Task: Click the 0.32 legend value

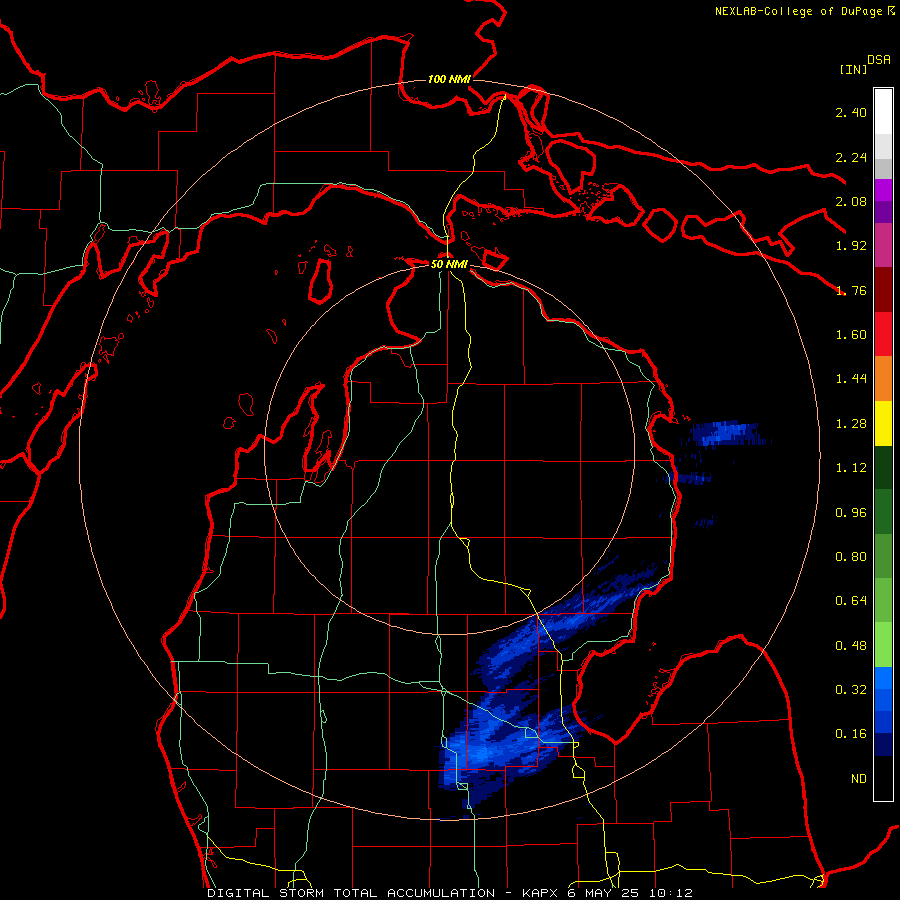Action: pos(851,690)
